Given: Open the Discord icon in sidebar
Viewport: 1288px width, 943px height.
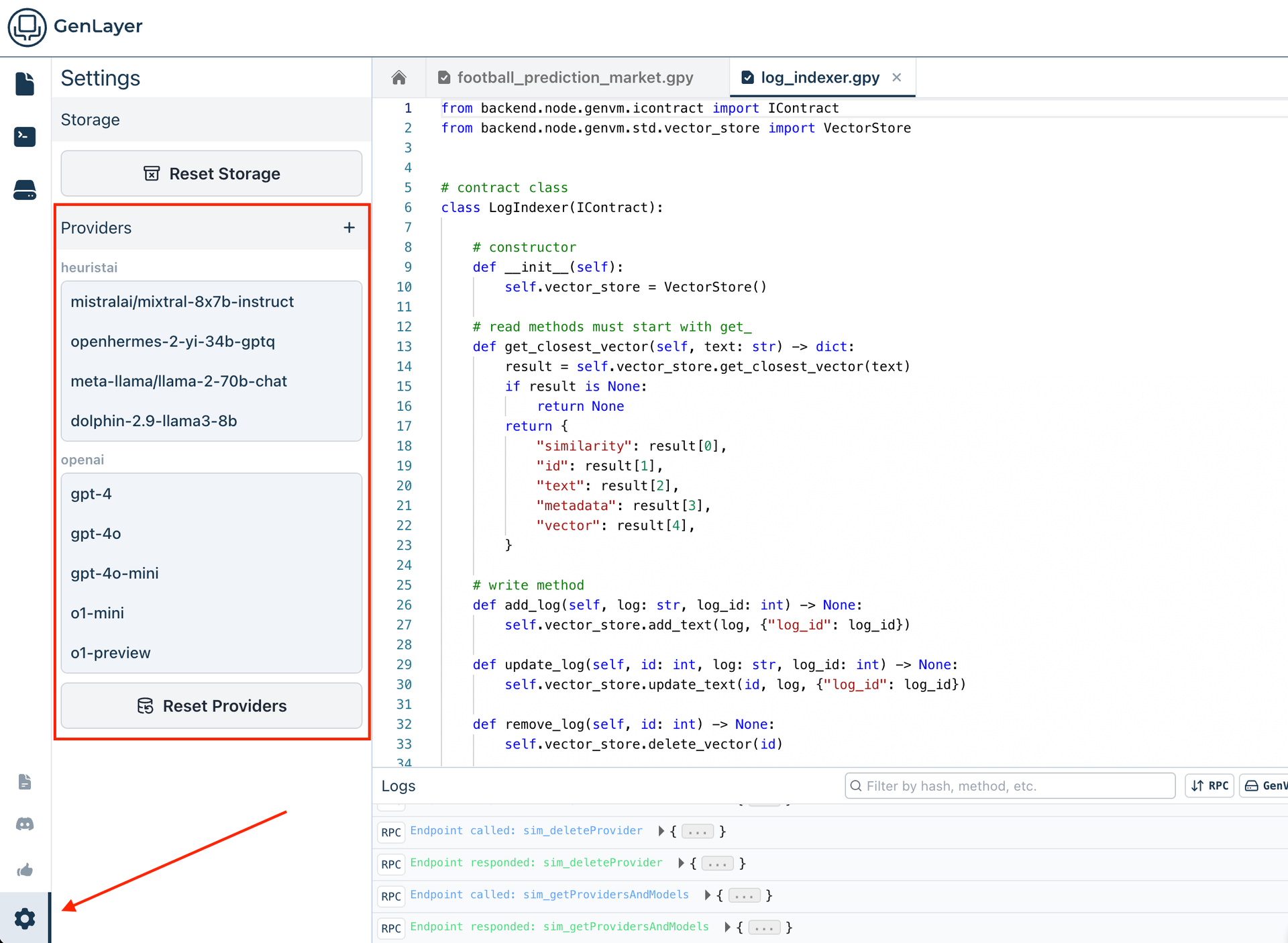Looking at the screenshot, I should click(25, 824).
